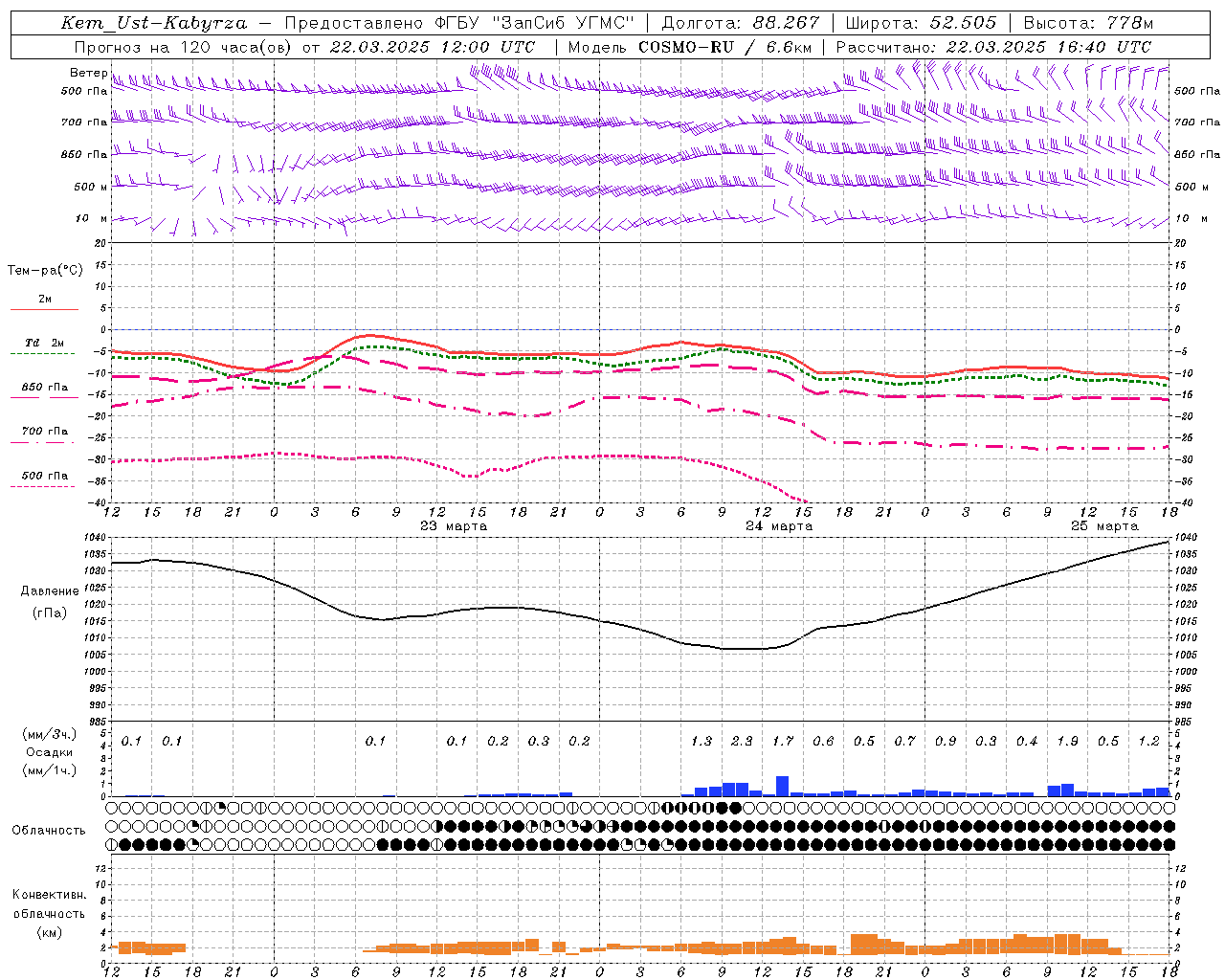Click the 25 марта date label
Screen dimensions: 1225x980
pyautogui.click(x=1104, y=526)
